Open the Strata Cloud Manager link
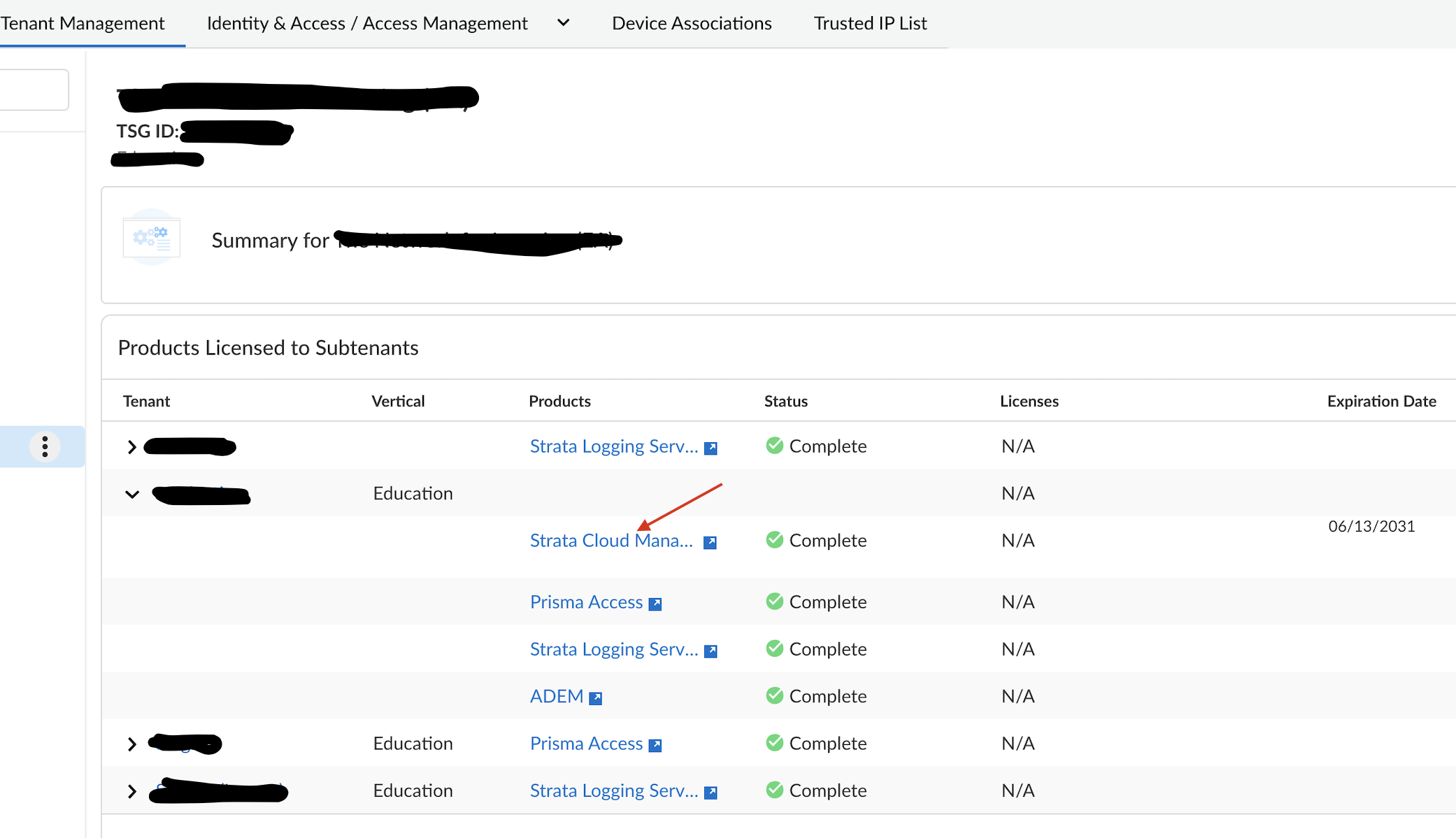The width and height of the screenshot is (1456, 838). click(611, 541)
